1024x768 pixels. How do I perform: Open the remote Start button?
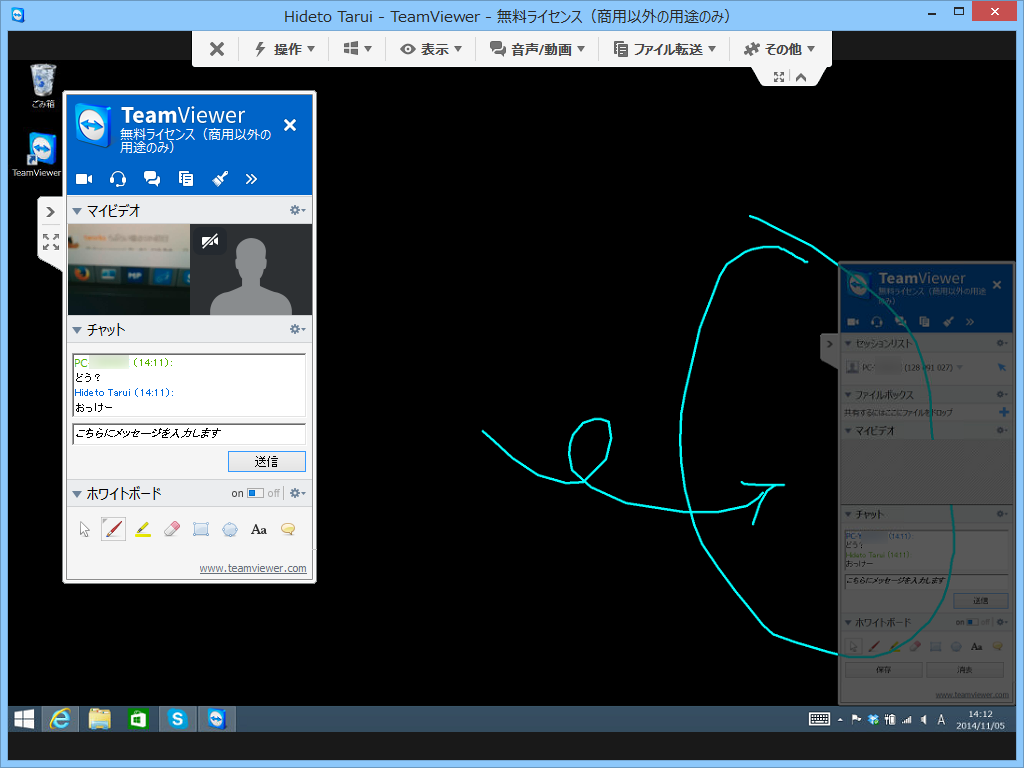coord(24,719)
